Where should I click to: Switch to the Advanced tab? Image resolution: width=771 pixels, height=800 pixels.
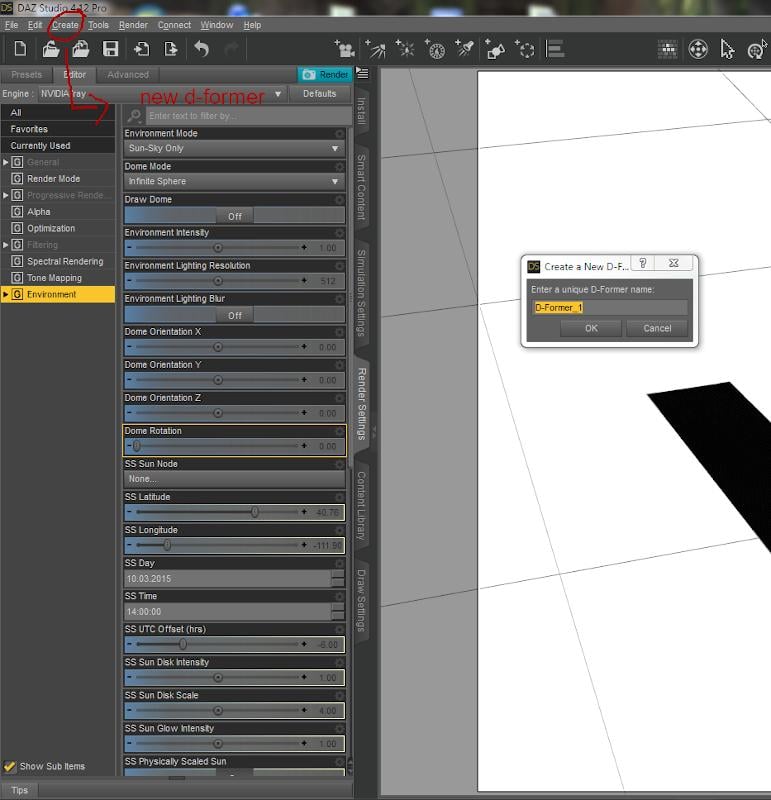tap(128, 74)
